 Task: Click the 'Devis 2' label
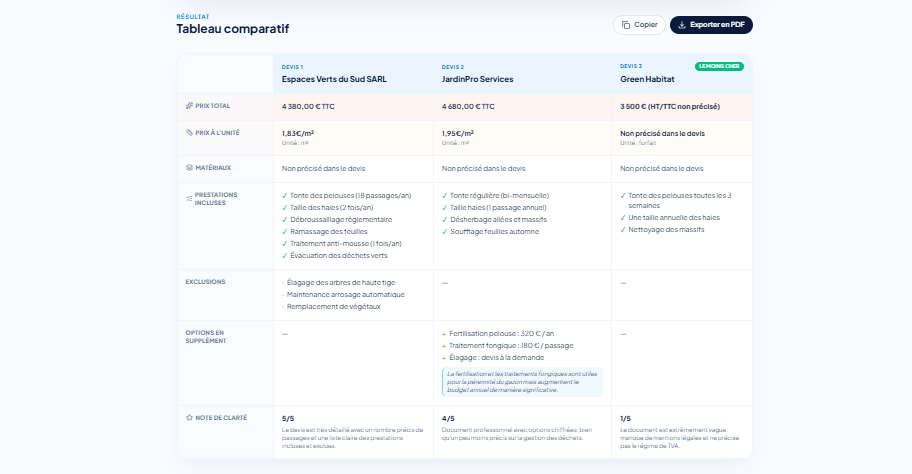[x=453, y=67]
